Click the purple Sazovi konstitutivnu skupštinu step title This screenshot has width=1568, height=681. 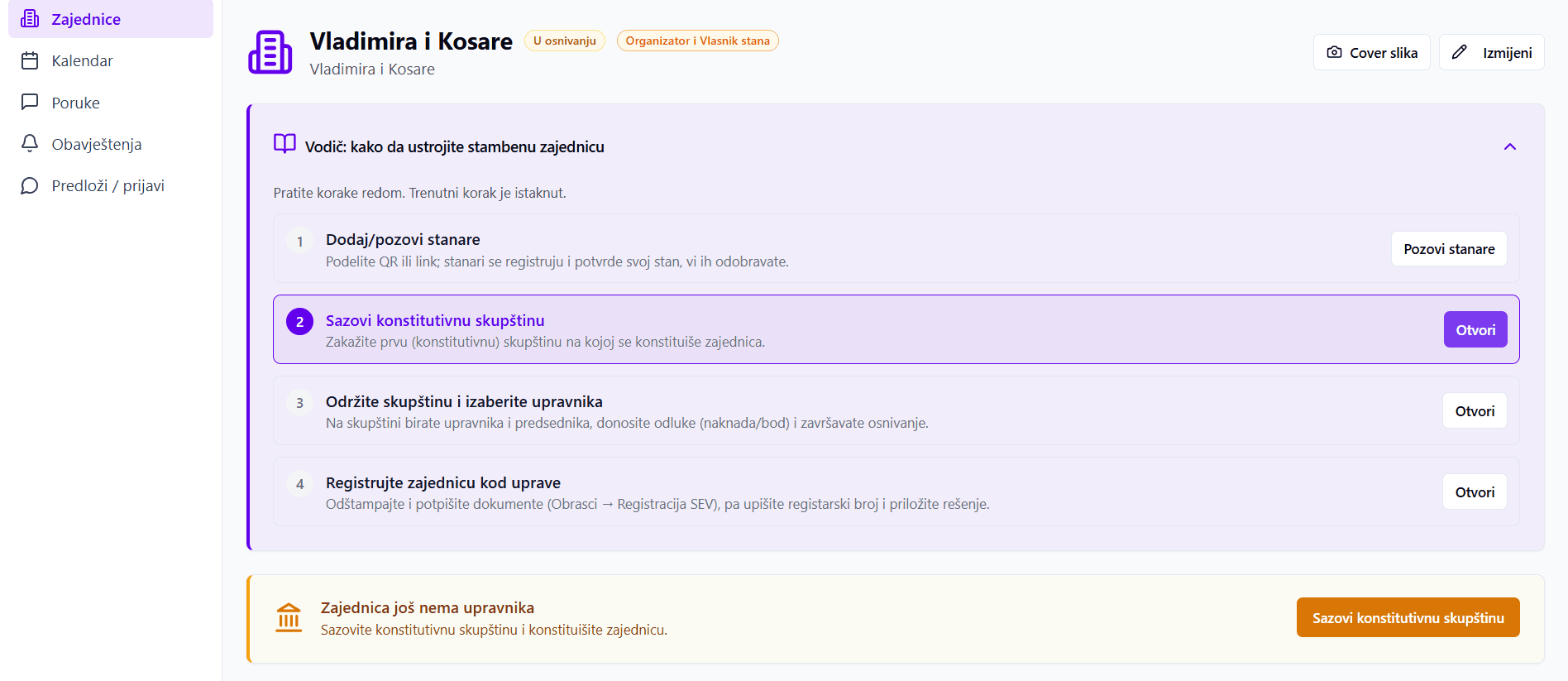pyautogui.click(x=435, y=320)
